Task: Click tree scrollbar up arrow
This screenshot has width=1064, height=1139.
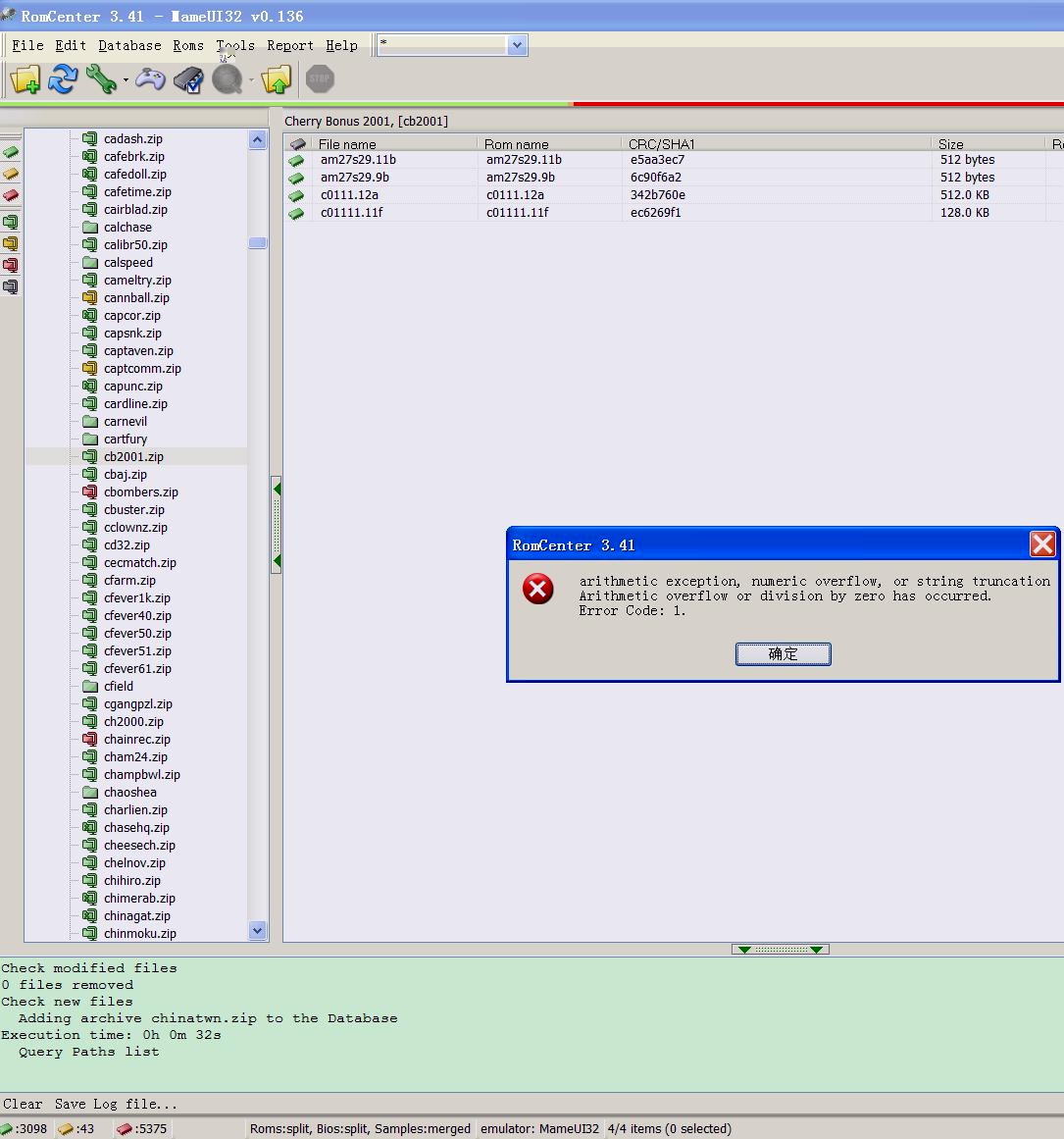Action: pyautogui.click(x=257, y=139)
